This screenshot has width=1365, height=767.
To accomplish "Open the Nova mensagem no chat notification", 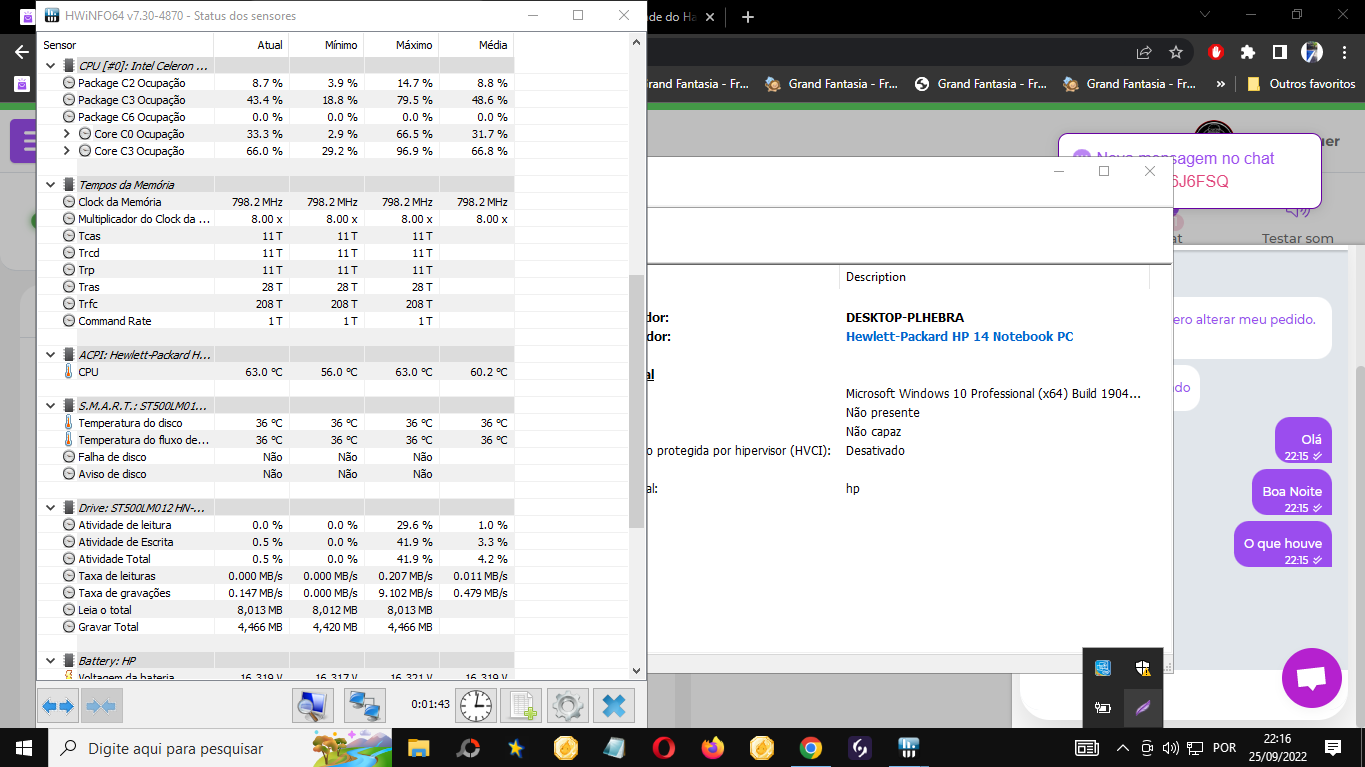I will 1189,171.
